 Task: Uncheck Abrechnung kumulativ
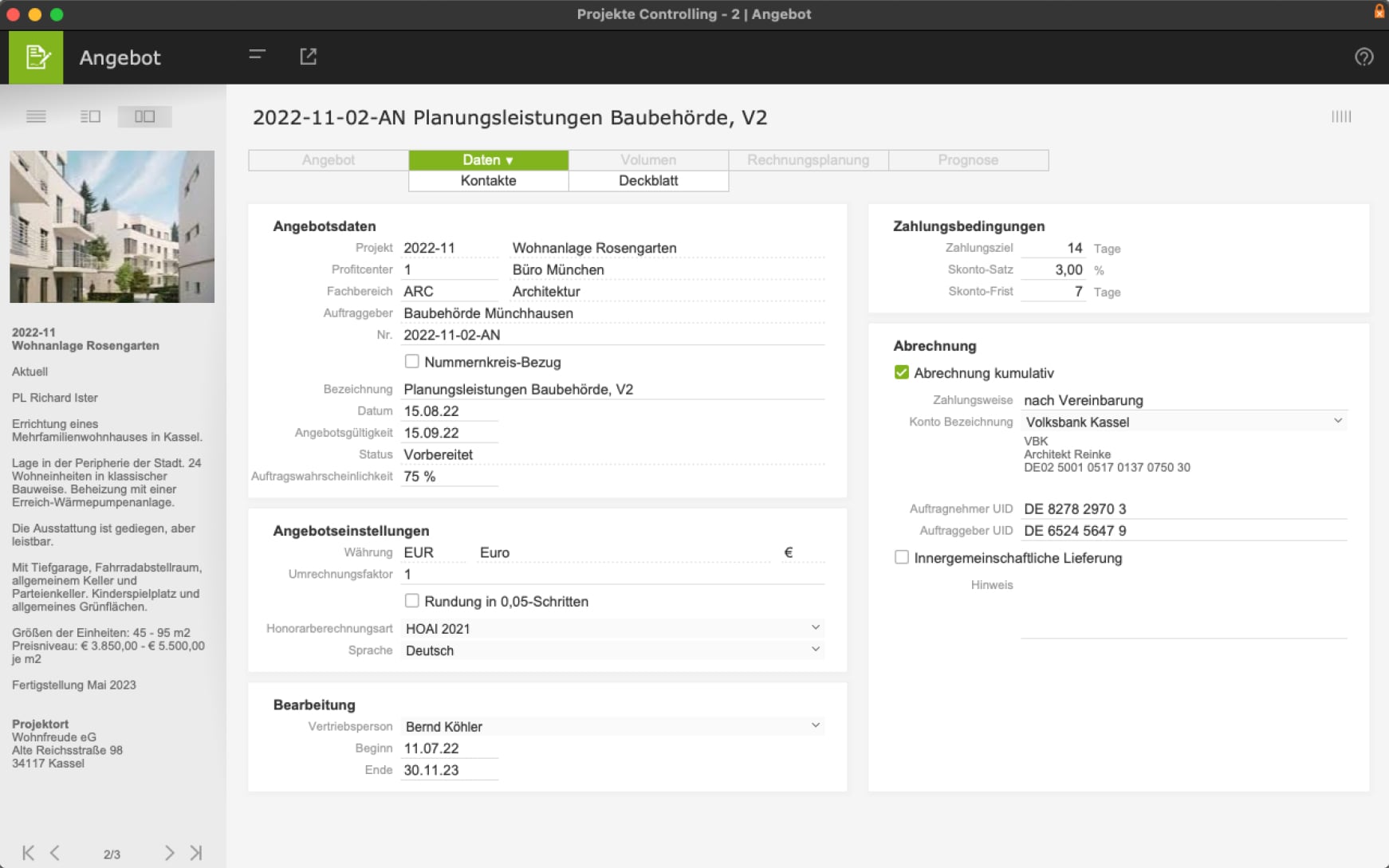[x=902, y=373]
